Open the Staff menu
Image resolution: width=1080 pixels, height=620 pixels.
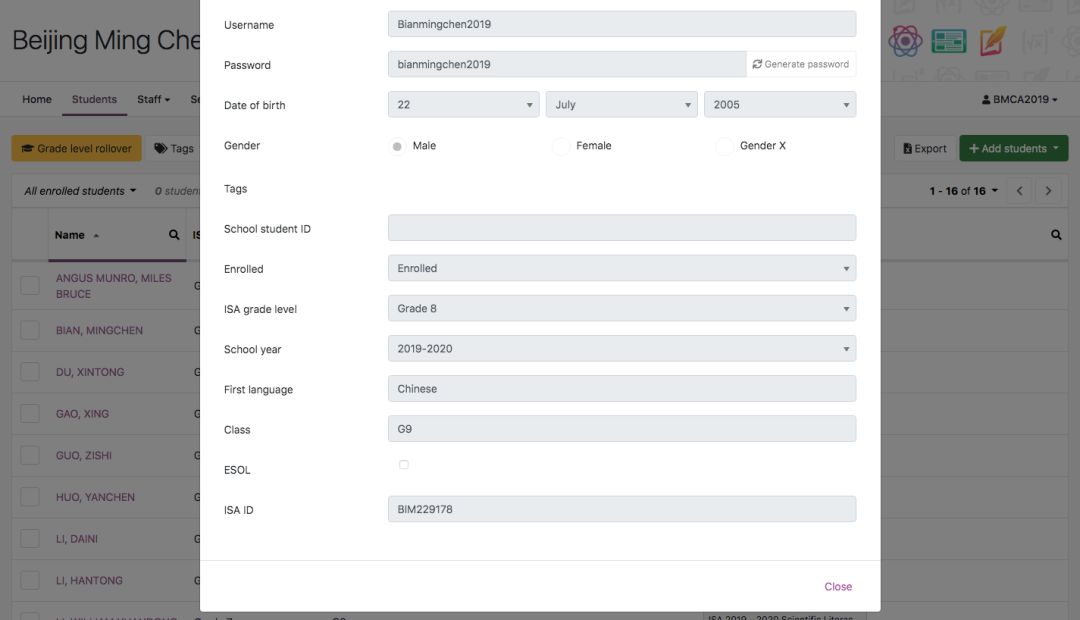[153, 99]
